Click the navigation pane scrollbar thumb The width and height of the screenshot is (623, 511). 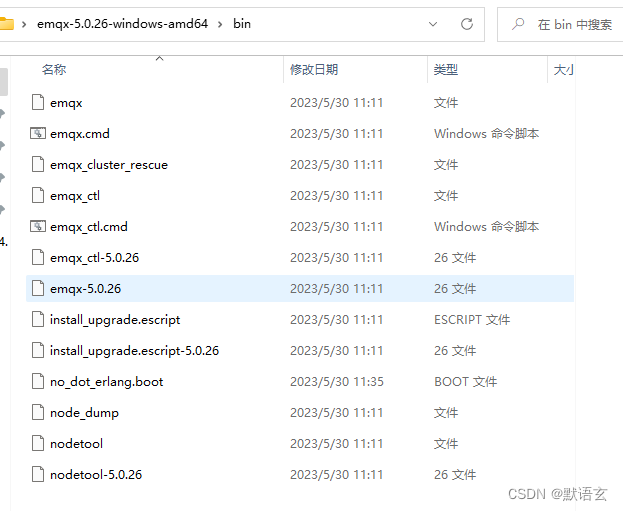click(4, 82)
